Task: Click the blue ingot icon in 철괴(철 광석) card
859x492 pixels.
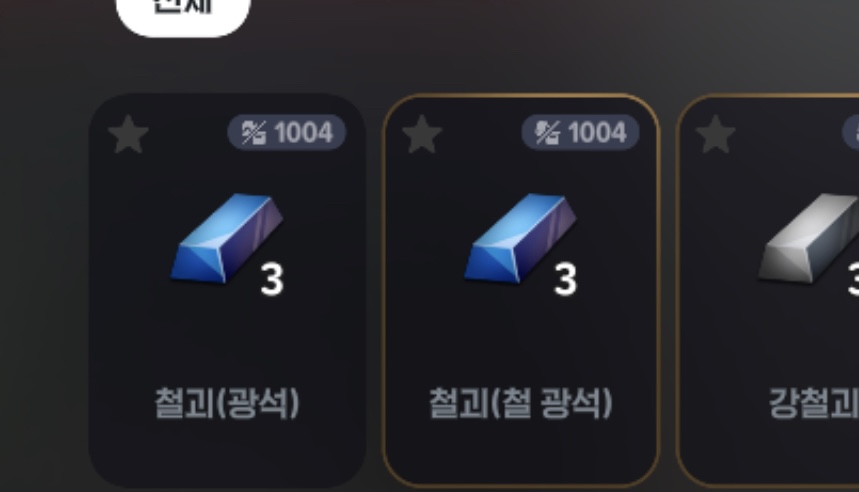Action: [x=520, y=238]
